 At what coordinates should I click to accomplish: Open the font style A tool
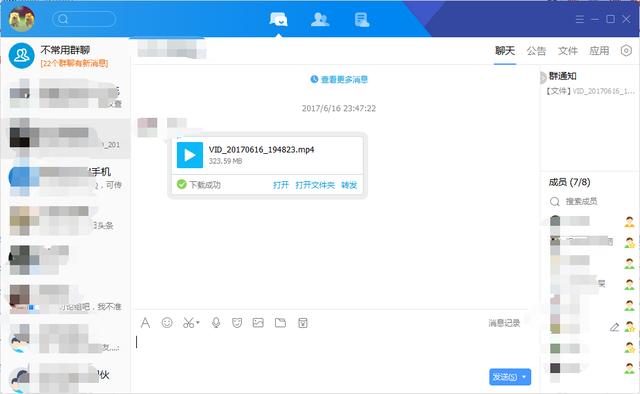coord(145,323)
